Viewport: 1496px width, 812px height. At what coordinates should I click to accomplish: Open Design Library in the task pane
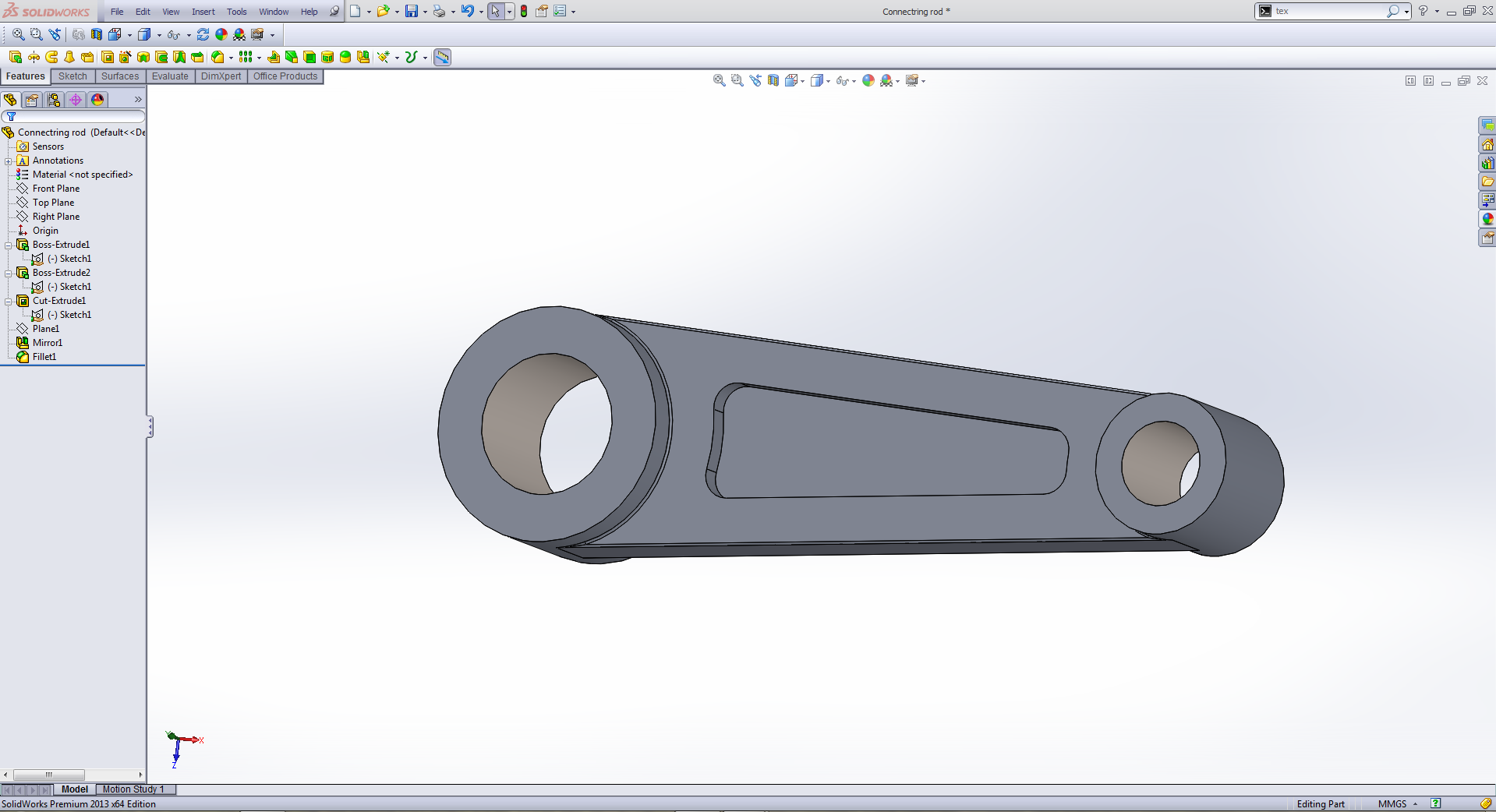pyautogui.click(x=1487, y=163)
